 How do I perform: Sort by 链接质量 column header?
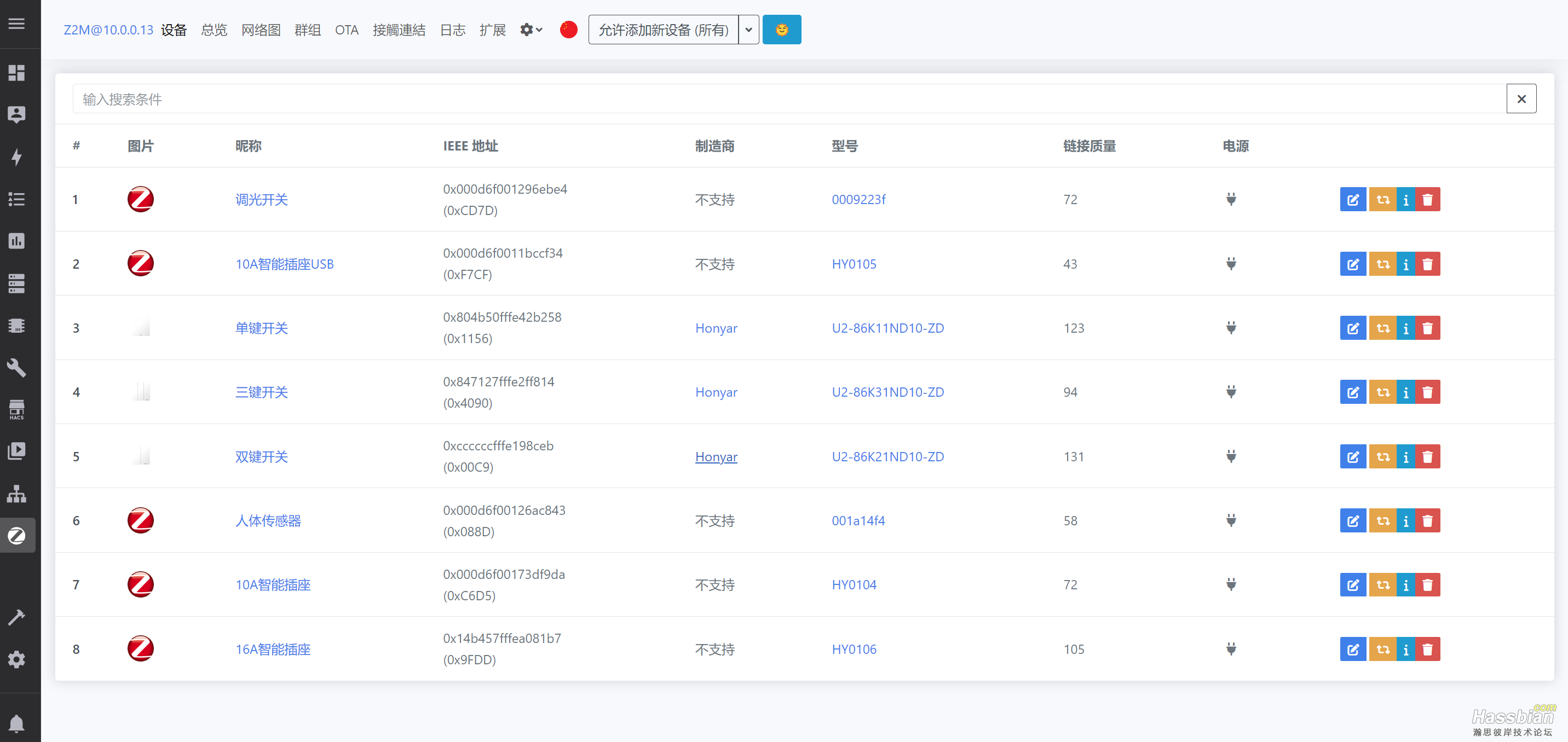pyautogui.click(x=1089, y=146)
